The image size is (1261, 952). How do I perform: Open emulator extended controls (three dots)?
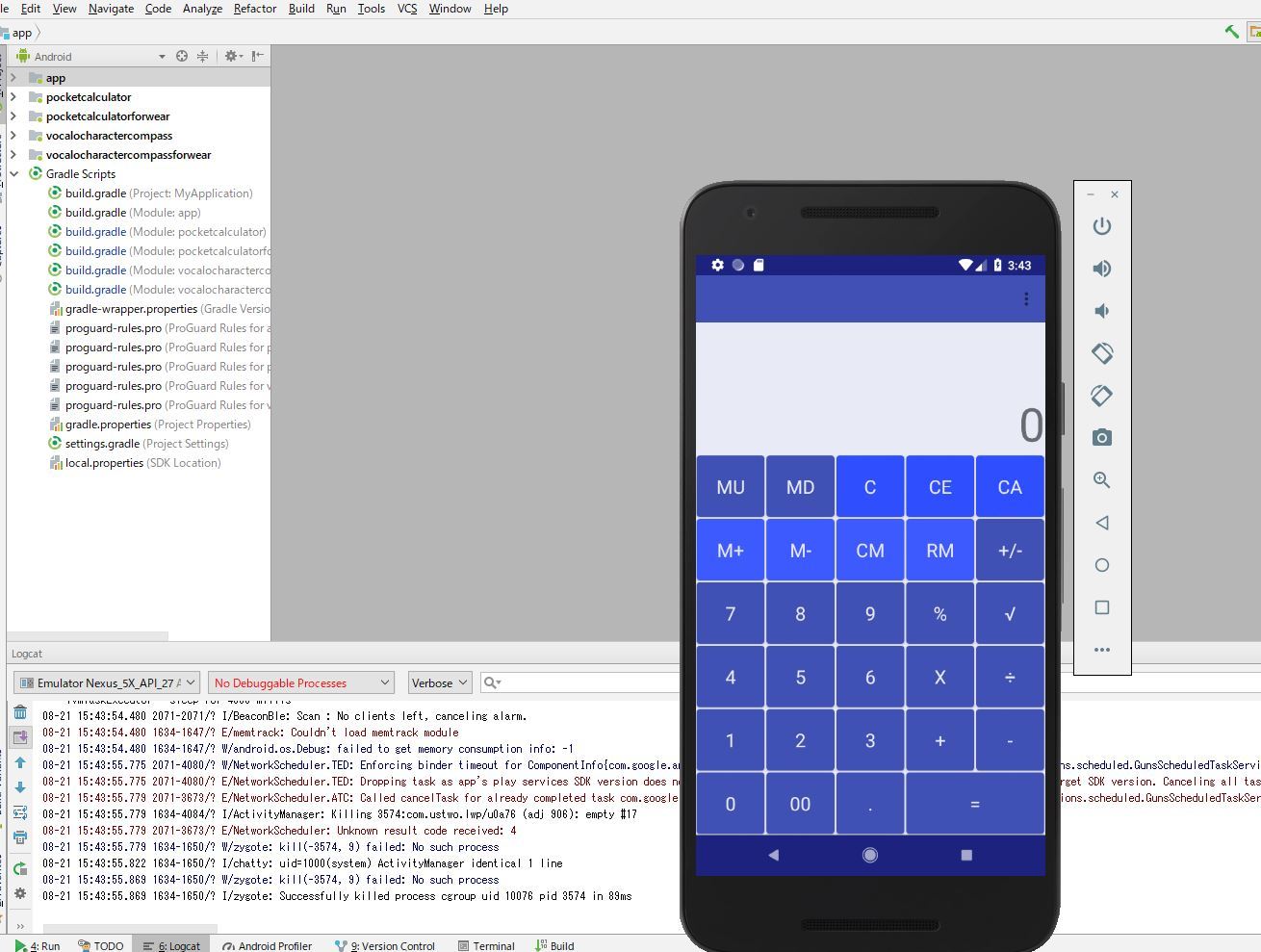pos(1101,650)
